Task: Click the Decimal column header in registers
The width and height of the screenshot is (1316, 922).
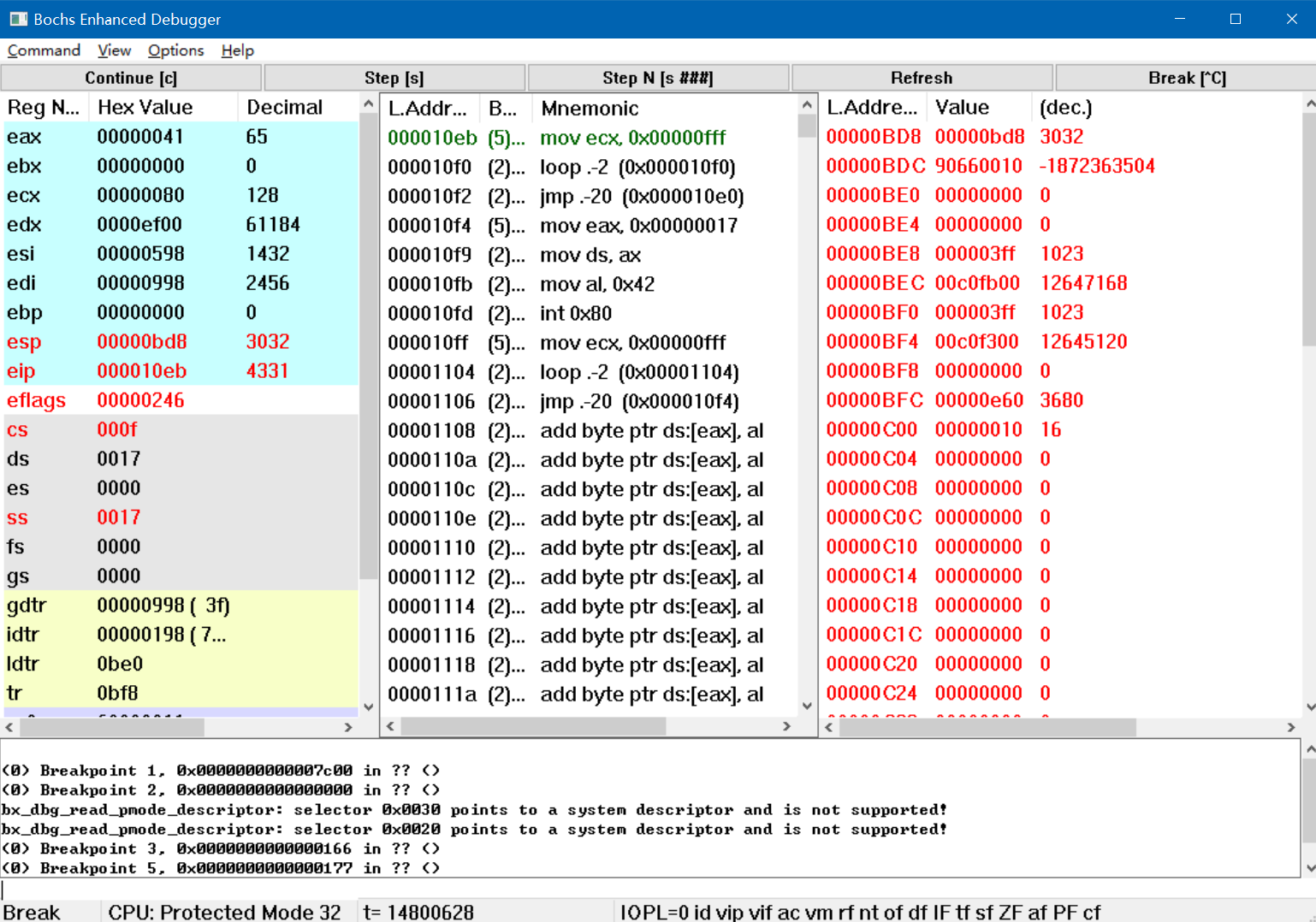Action: coord(298,108)
